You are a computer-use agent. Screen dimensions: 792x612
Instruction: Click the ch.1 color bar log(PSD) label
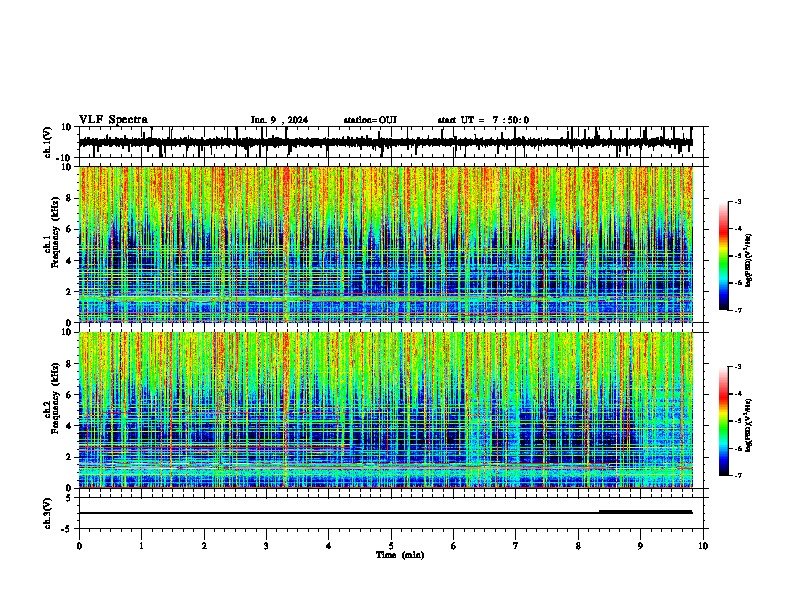coord(748,261)
